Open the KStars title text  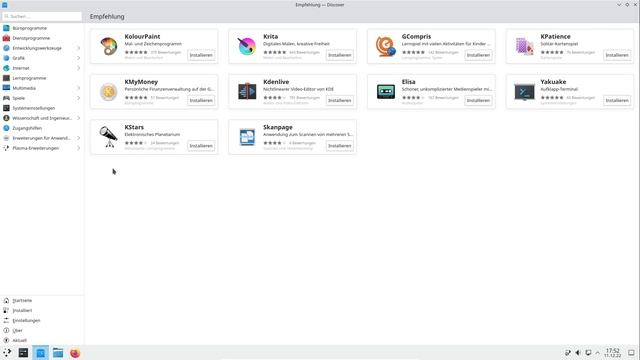coord(134,127)
